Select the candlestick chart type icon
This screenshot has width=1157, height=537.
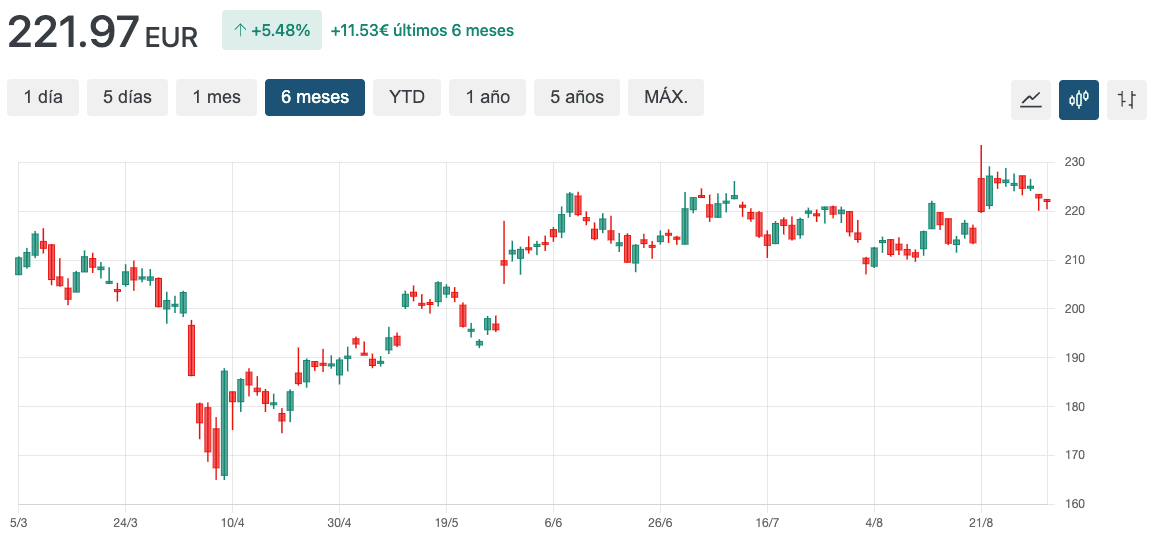(1079, 99)
